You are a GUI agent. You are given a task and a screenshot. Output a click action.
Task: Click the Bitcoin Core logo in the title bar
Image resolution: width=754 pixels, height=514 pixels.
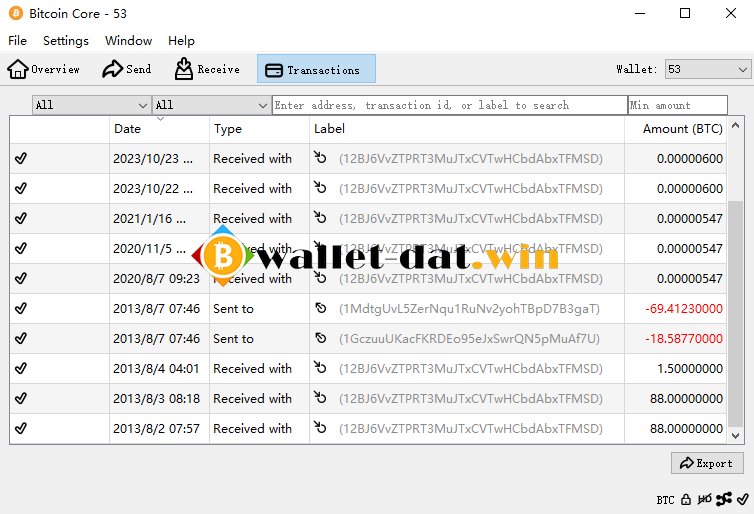[x=16, y=13]
